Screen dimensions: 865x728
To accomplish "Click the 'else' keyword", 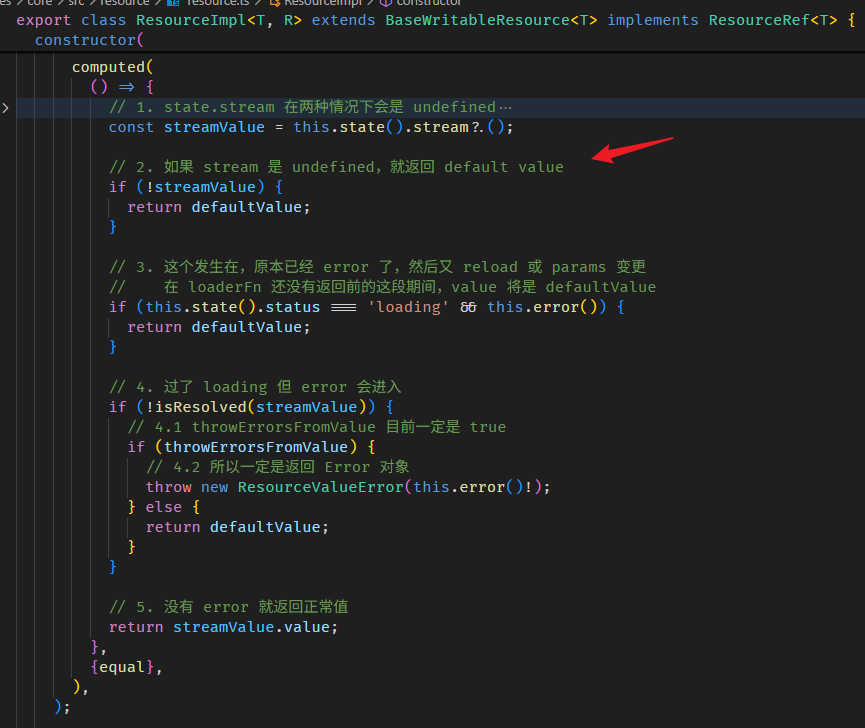I will click(x=164, y=507).
